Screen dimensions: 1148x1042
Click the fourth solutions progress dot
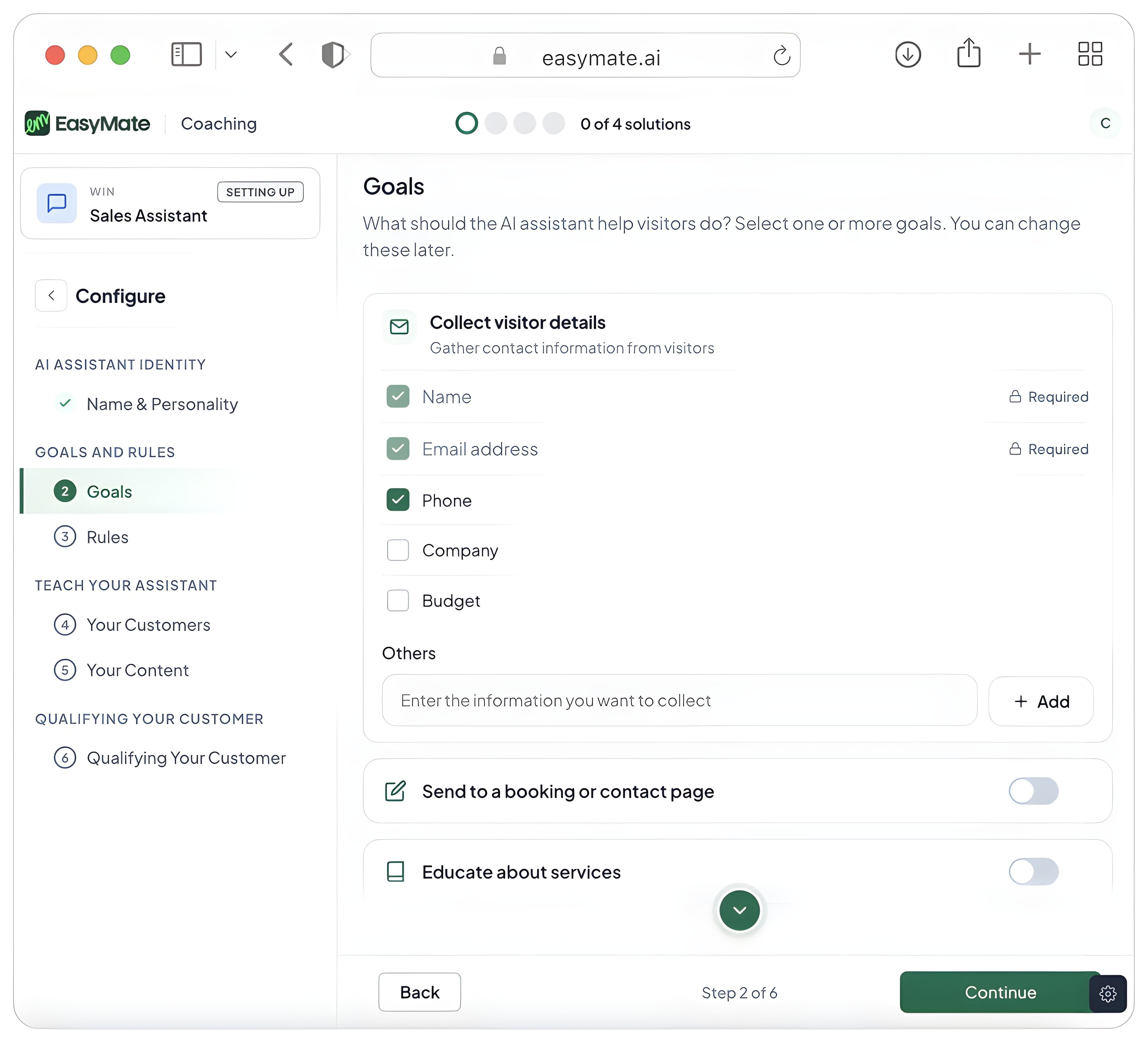click(x=554, y=124)
